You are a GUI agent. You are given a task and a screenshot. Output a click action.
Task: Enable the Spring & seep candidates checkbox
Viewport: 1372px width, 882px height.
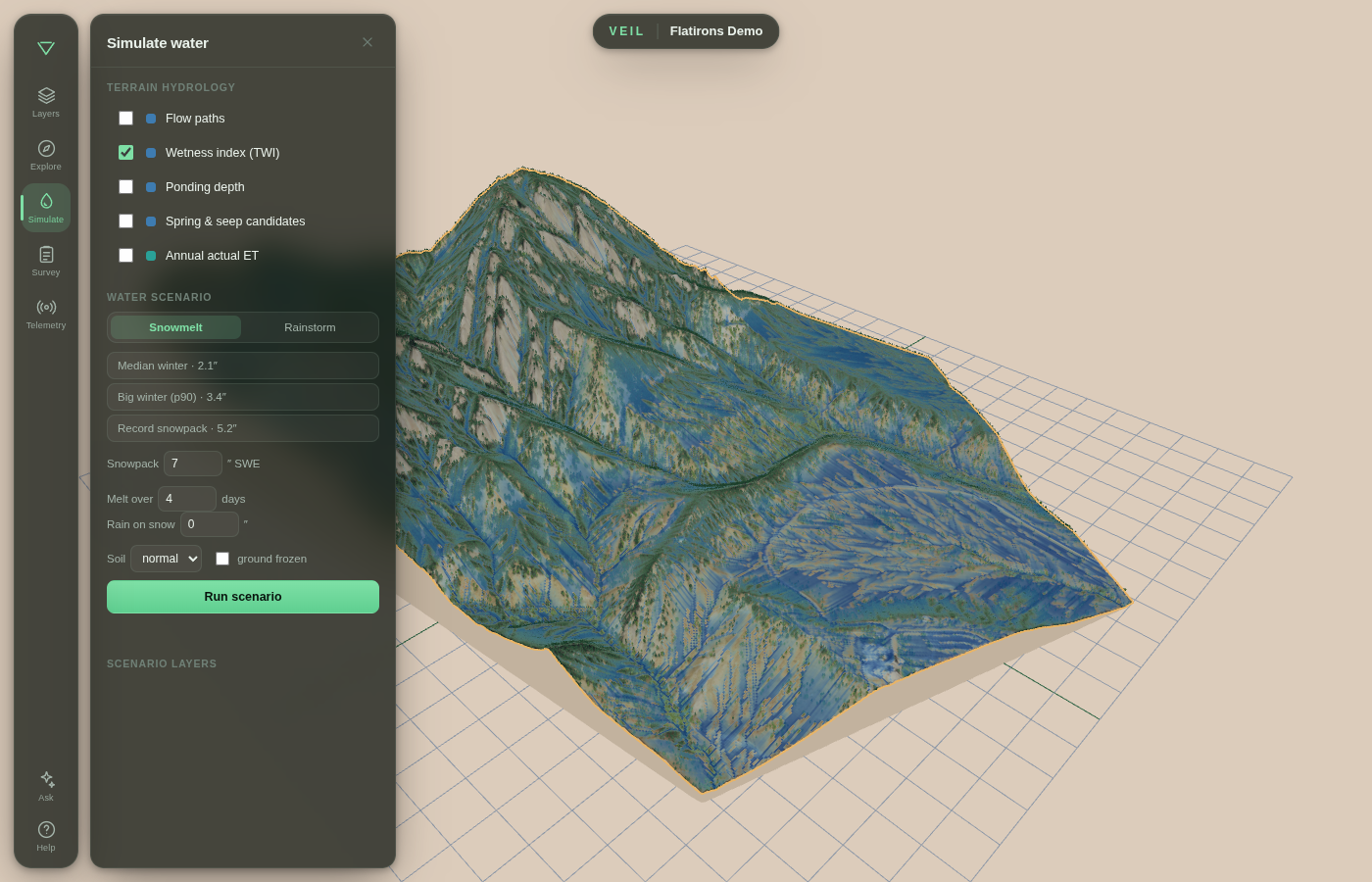coord(125,221)
